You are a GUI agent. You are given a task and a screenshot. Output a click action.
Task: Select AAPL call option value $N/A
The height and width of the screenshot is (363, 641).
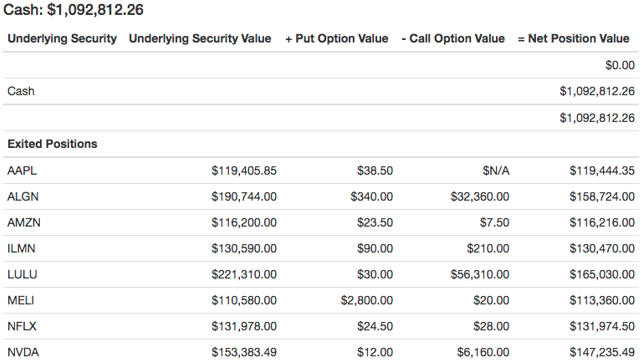tap(496, 170)
